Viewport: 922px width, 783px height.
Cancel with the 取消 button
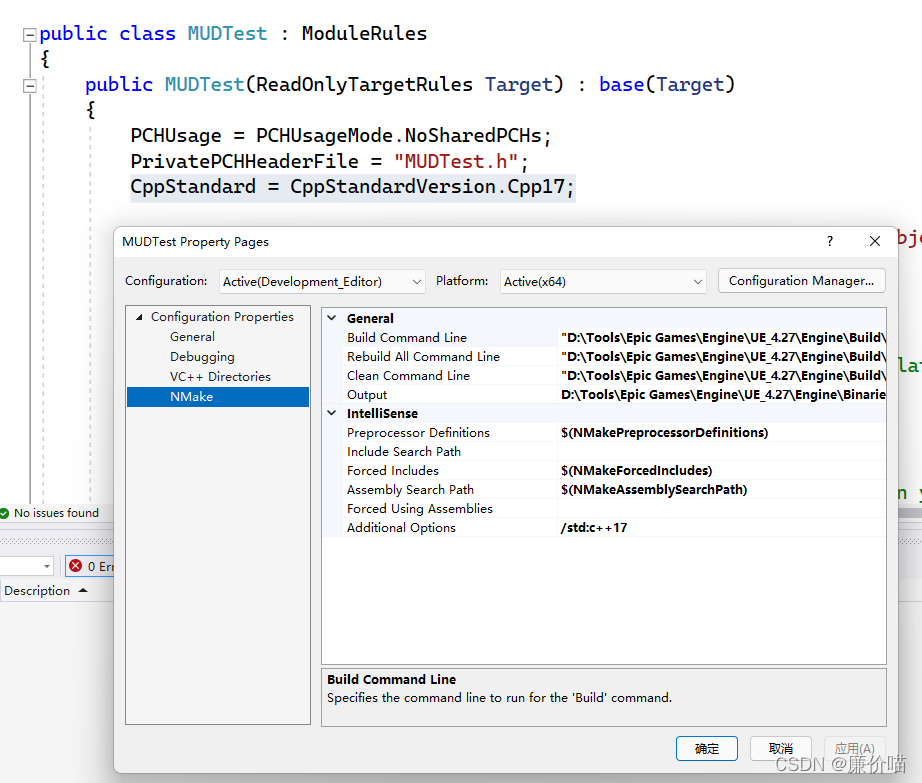[x=780, y=748]
